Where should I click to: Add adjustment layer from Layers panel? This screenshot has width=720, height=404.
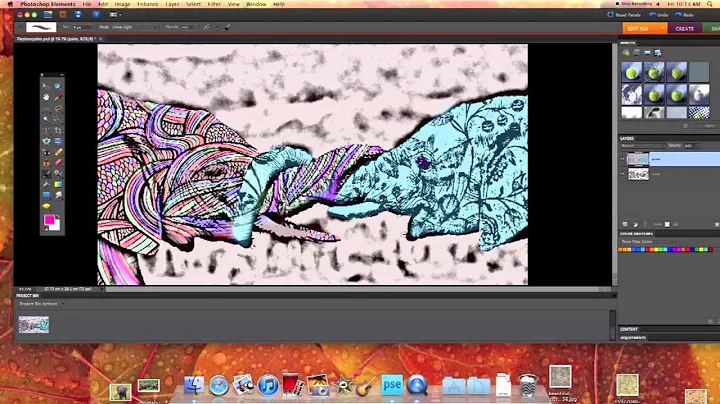coord(636,224)
